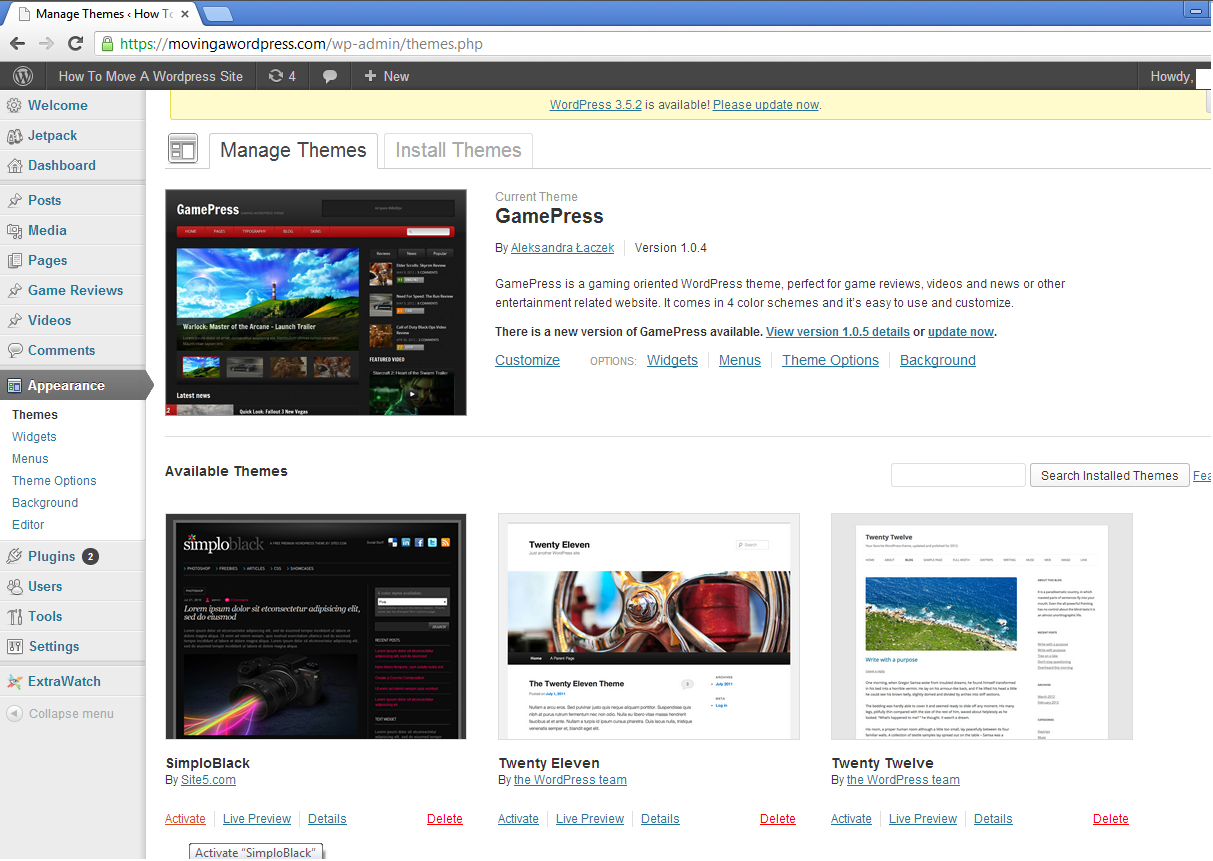This screenshot has height=861, width=1213.
Task: Switch to the Manage Themes tab
Action: point(293,150)
